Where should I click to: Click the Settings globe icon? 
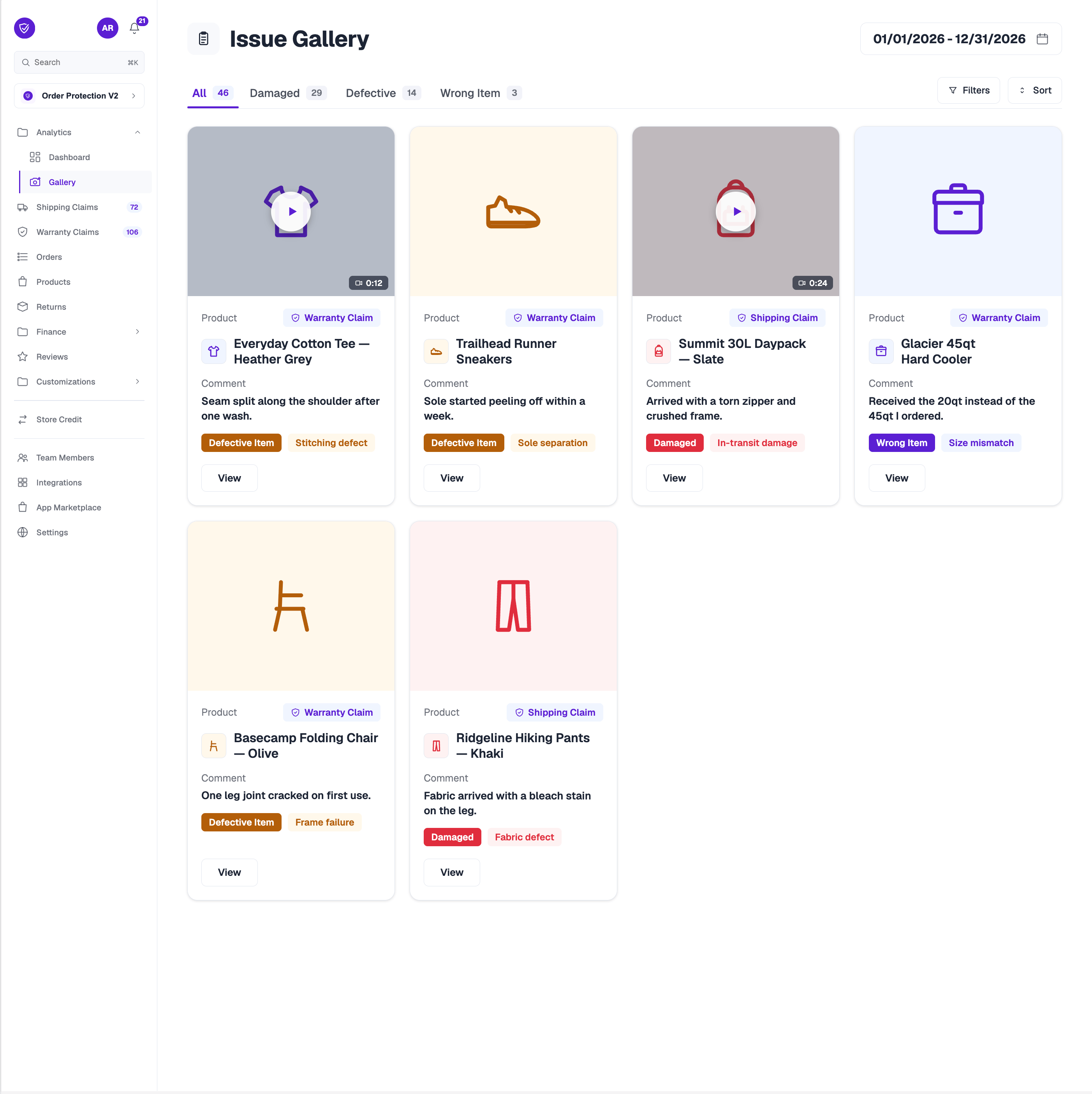coord(23,532)
